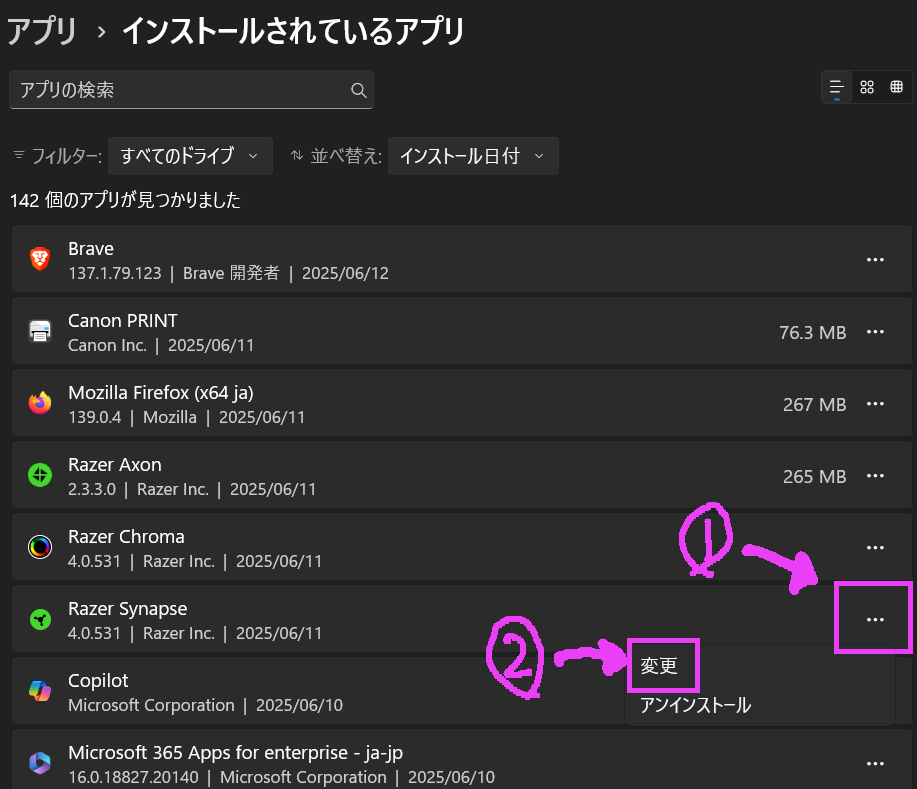
Task: Go back to アプリ breadcrumb
Action: [x=42, y=31]
